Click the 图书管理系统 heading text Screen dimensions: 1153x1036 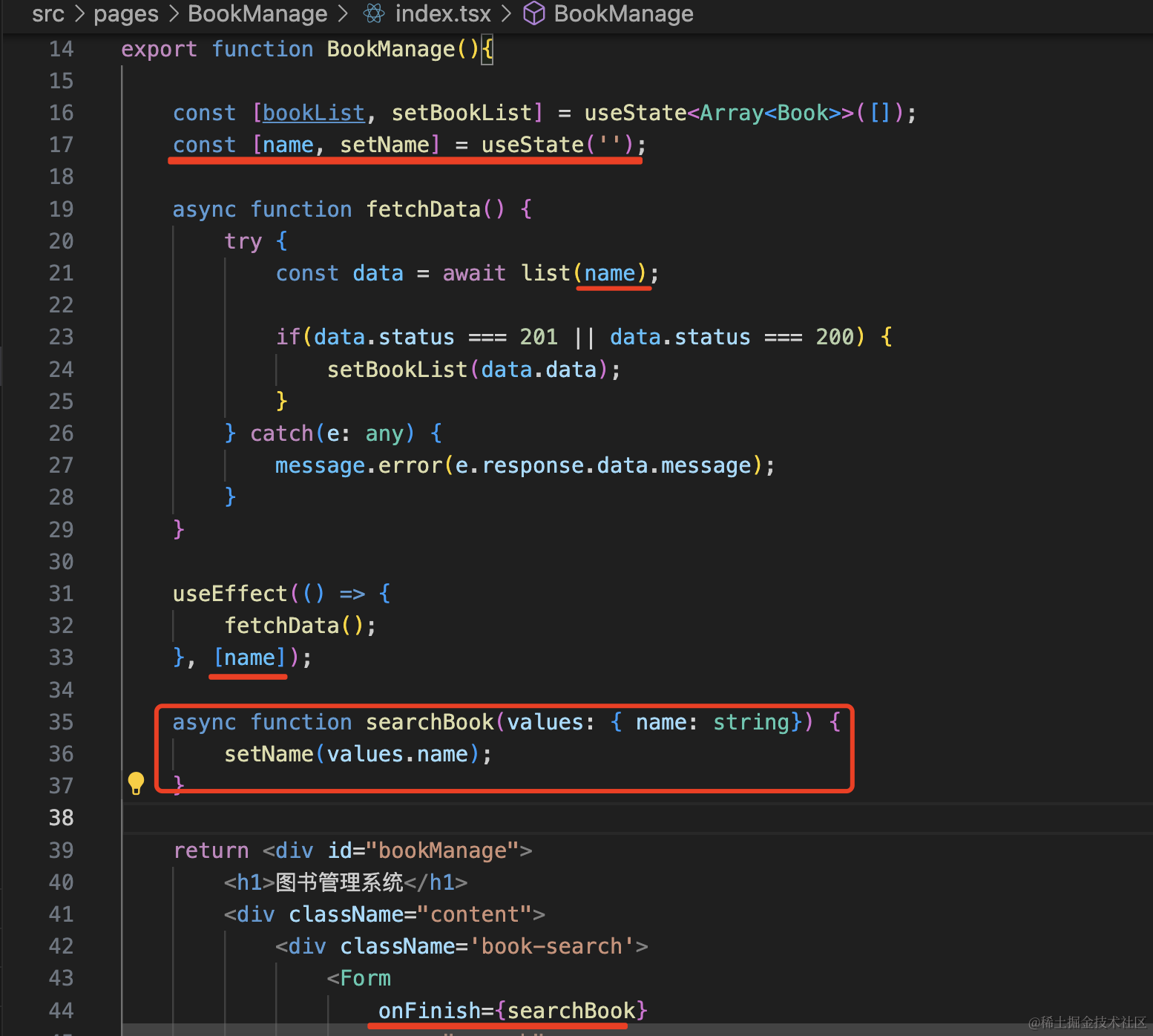[339, 882]
